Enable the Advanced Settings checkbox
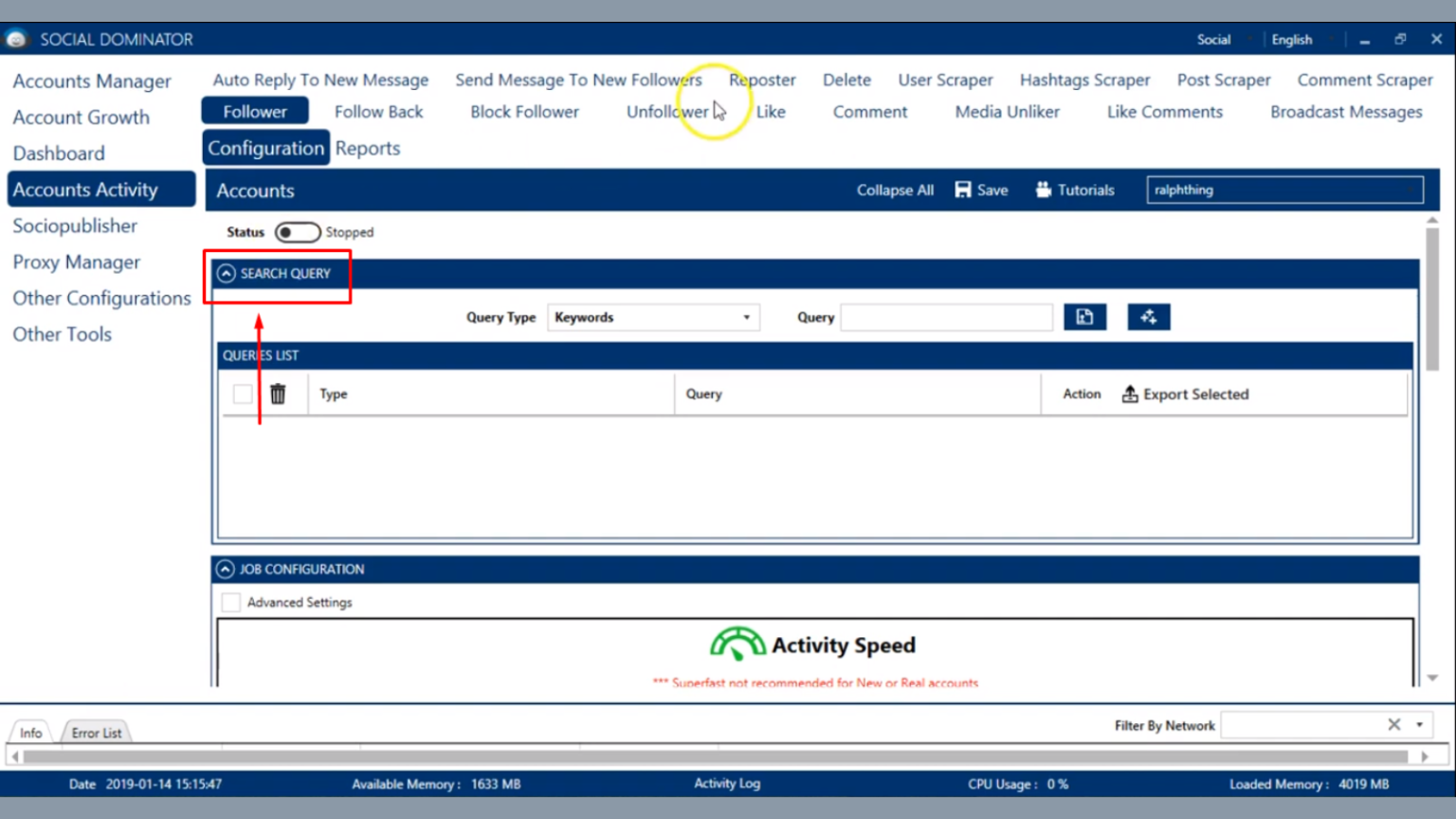Image resolution: width=1456 pixels, height=819 pixels. (x=231, y=603)
